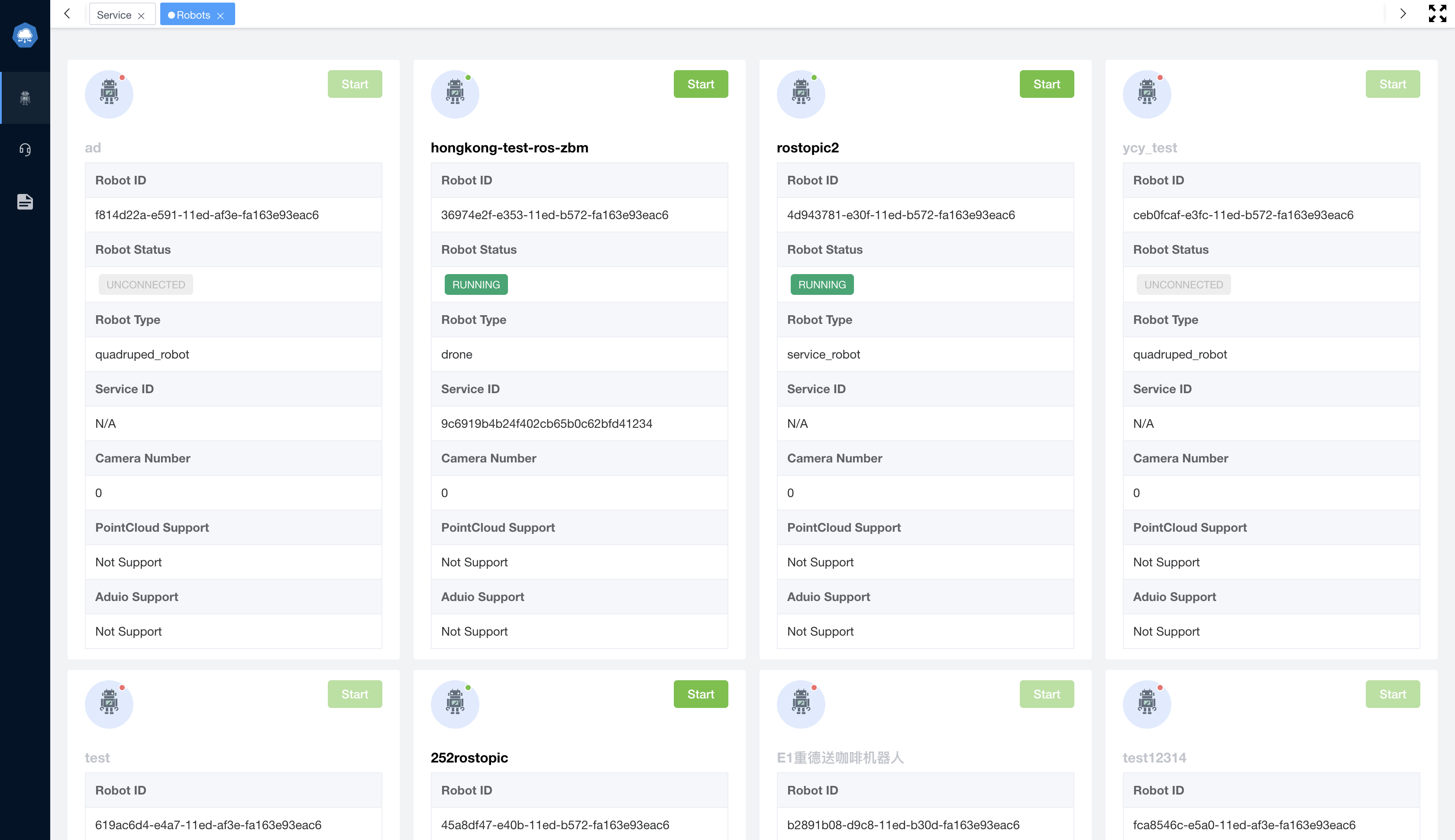Click rostopic2 robot avatar icon
Image resolution: width=1455 pixels, height=840 pixels.
tap(801, 94)
